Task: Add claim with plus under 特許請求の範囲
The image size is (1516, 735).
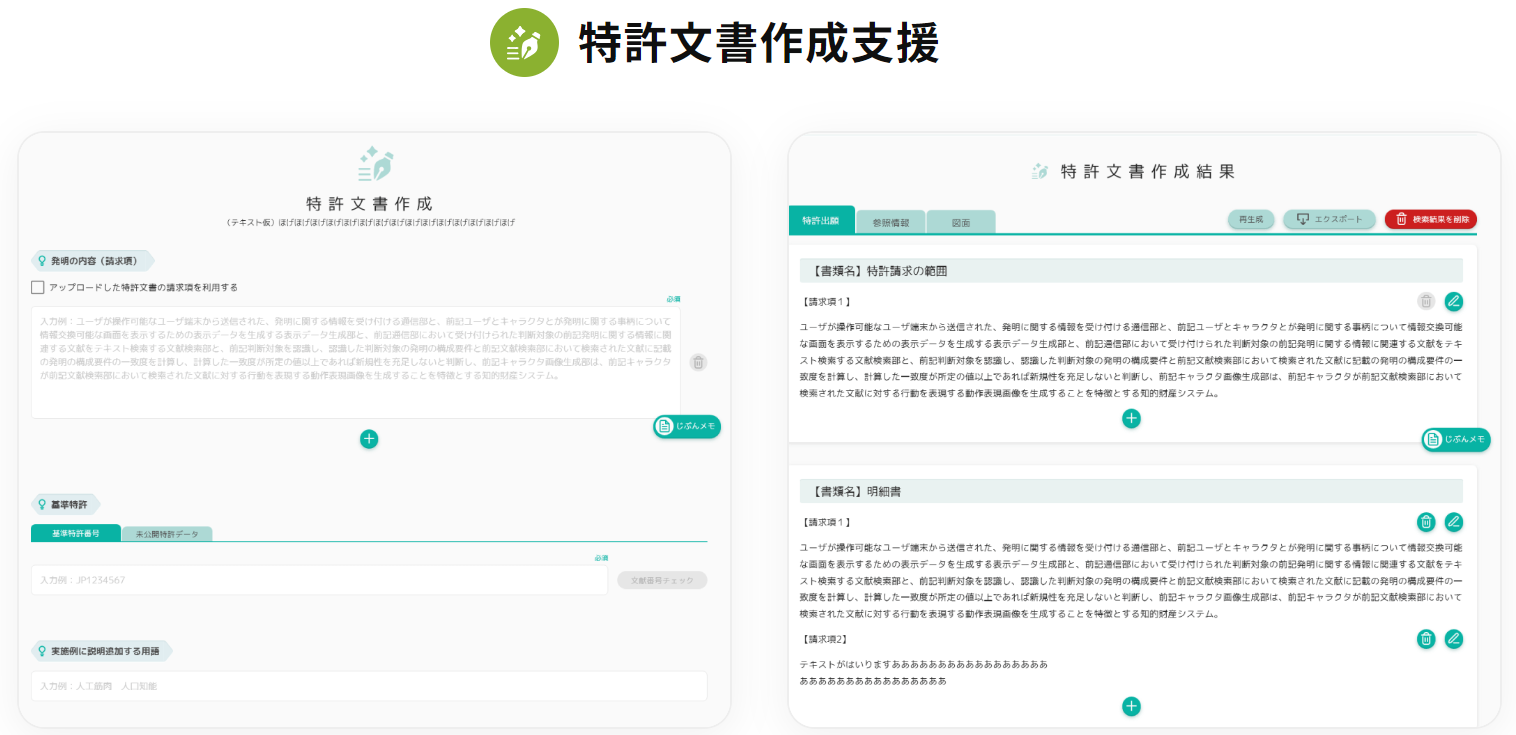Action: point(1131,419)
